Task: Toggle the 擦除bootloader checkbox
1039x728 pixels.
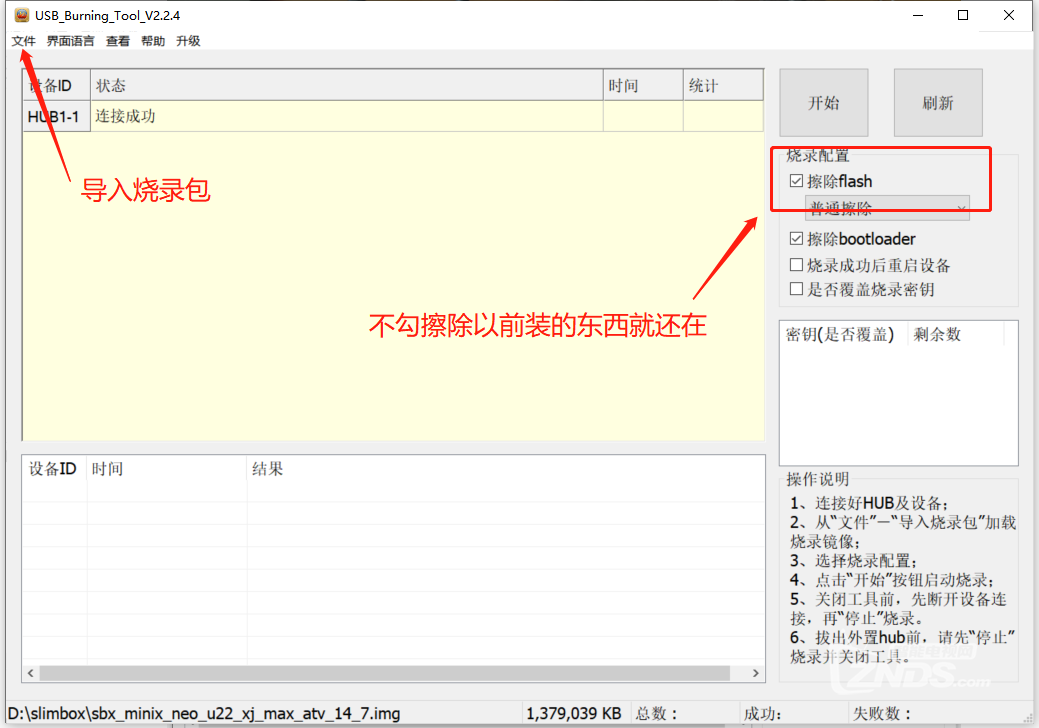Action: tap(796, 239)
